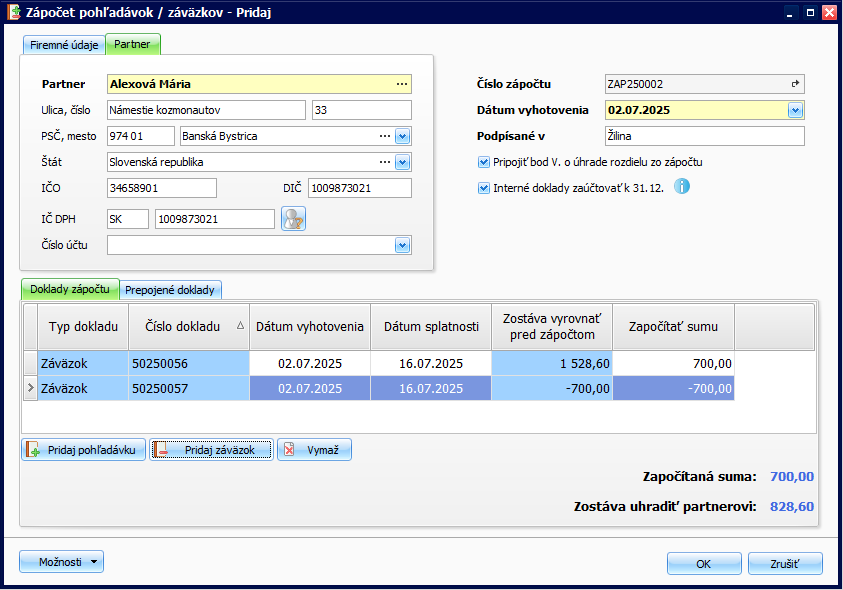Click the Podpísané v input field

coord(704,136)
